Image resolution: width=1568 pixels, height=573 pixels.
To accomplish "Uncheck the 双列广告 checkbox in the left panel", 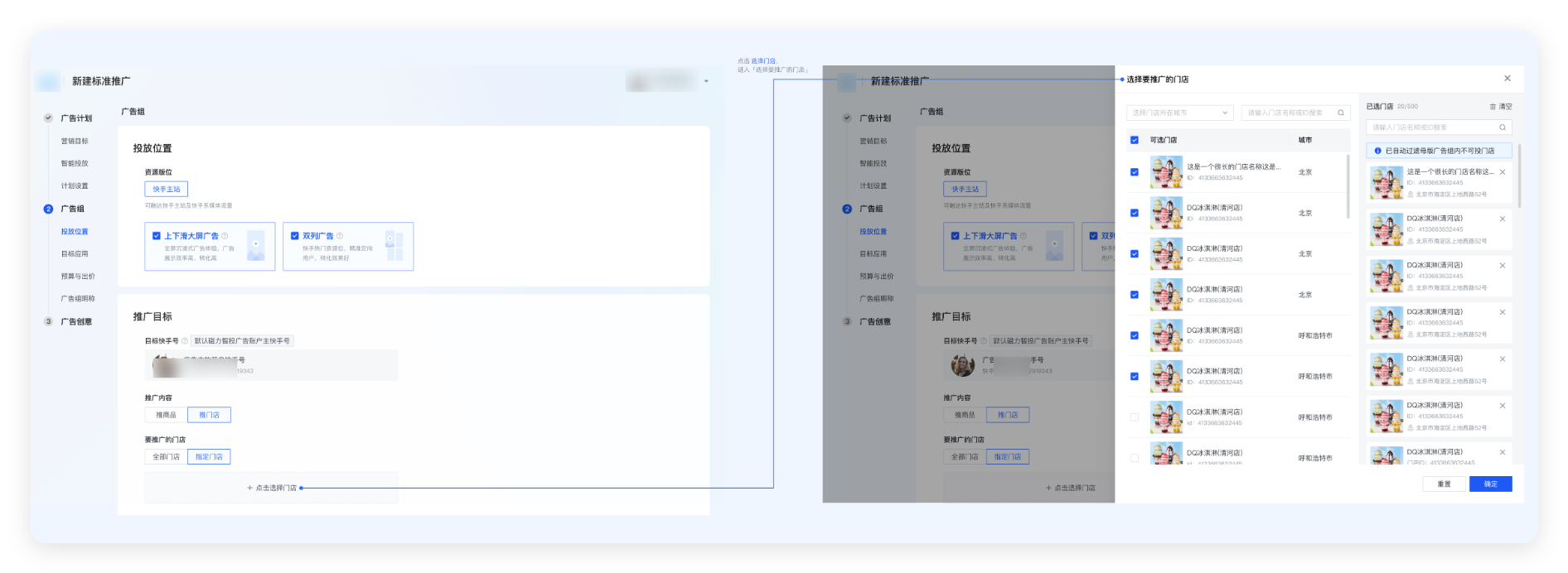I will [x=294, y=236].
